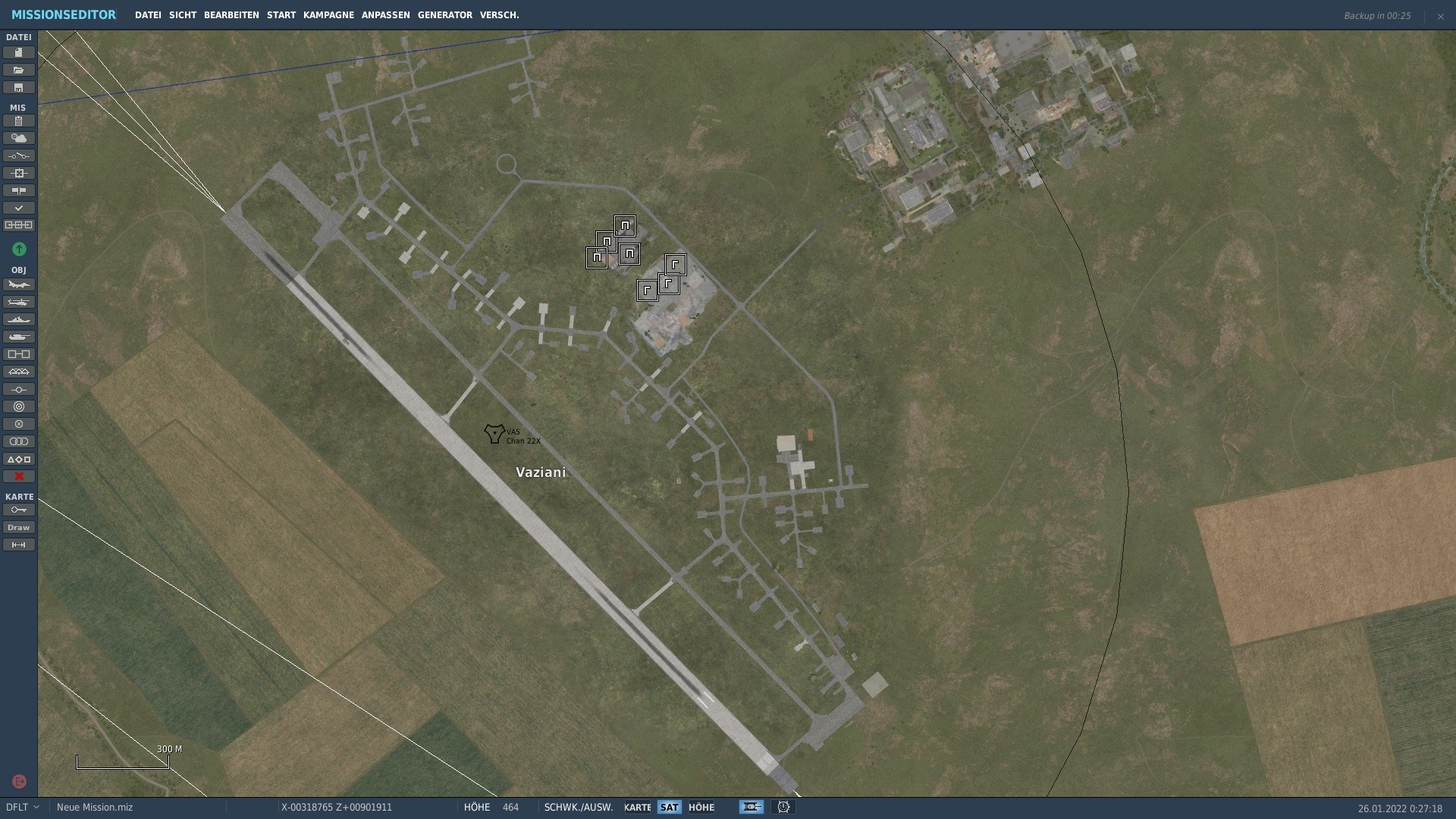Select the static object tool
The image size is (1456, 819).
(19, 355)
